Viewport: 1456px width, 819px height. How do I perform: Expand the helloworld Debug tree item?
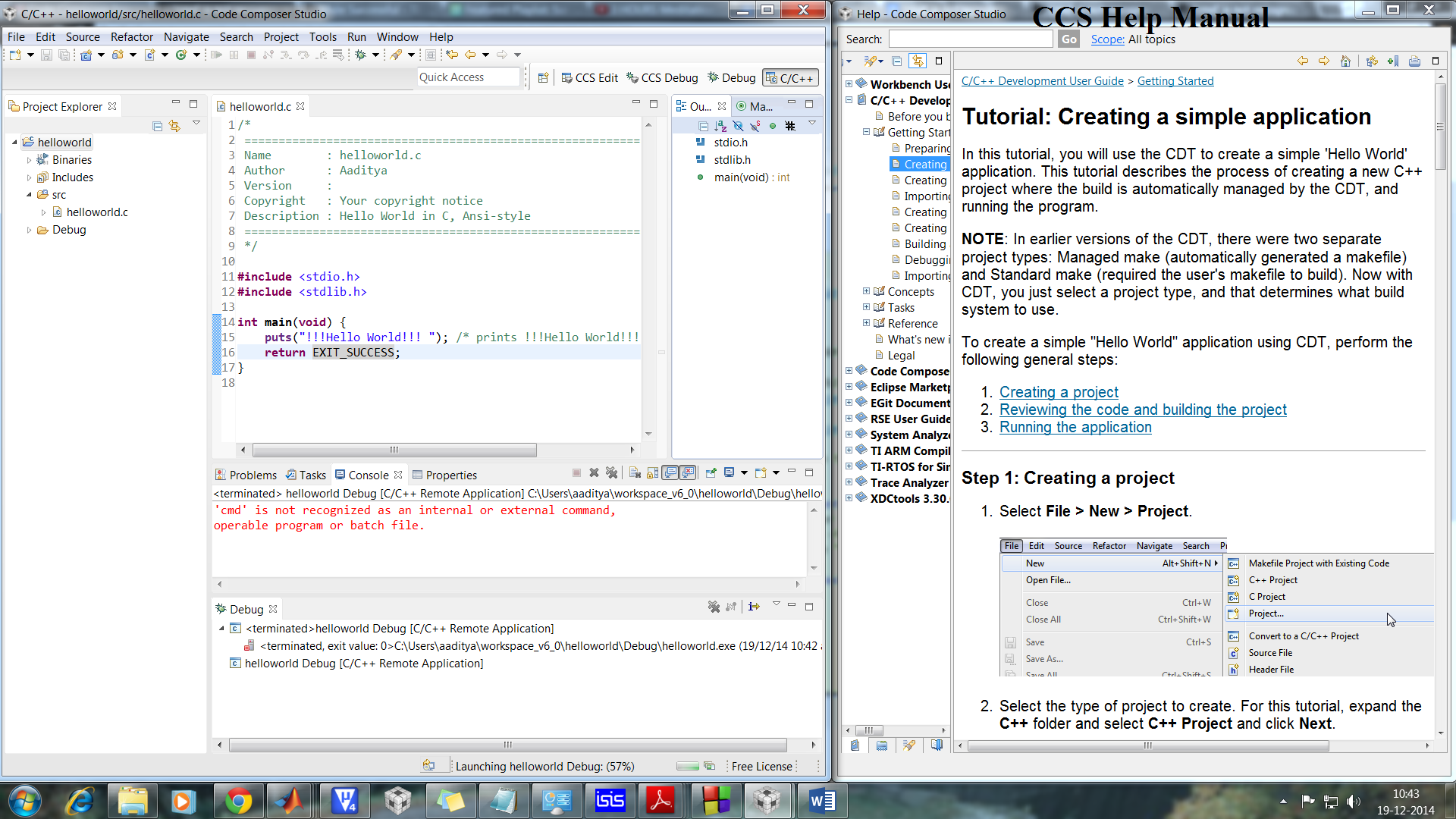[x=222, y=663]
